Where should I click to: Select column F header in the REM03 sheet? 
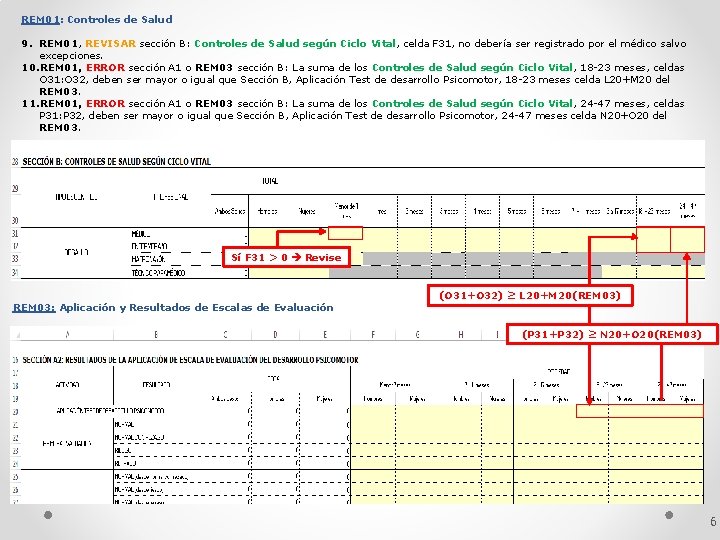pyautogui.click(x=373, y=335)
